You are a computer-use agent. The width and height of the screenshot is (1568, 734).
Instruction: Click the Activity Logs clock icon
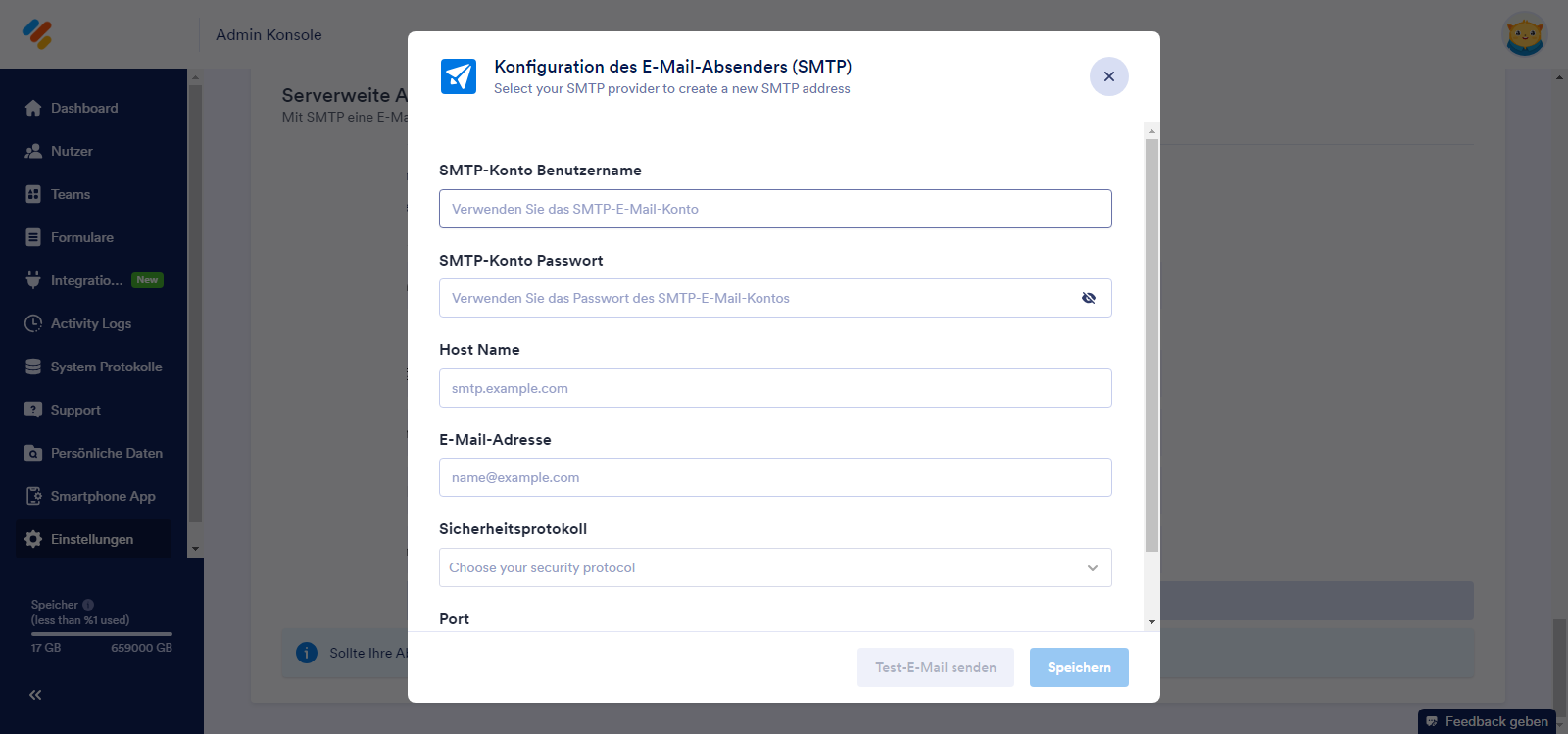(33, 323)
